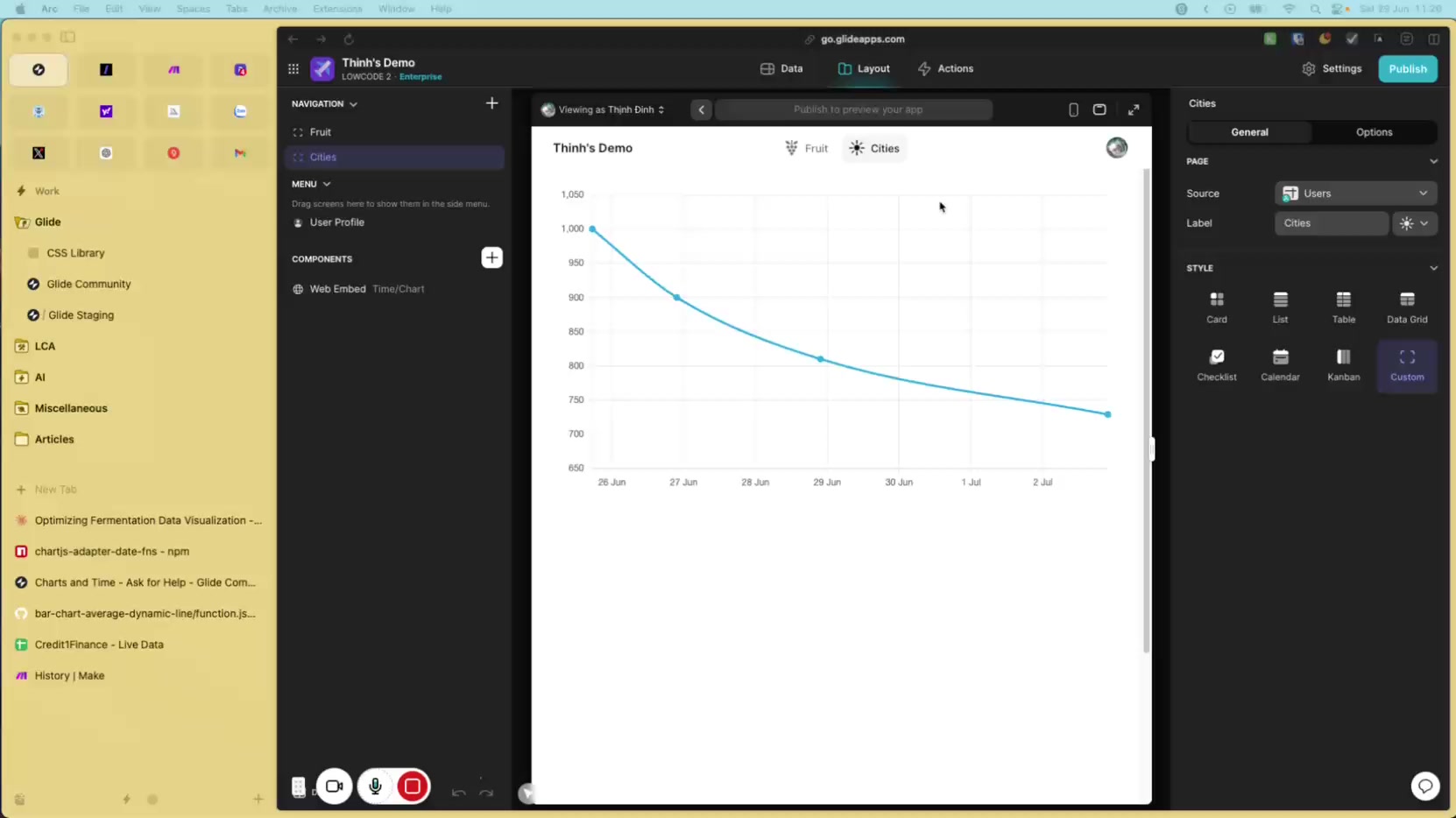Toggle the camera recording button
The height and width of the screenshot is (818, 1456).
pos(334,786)
